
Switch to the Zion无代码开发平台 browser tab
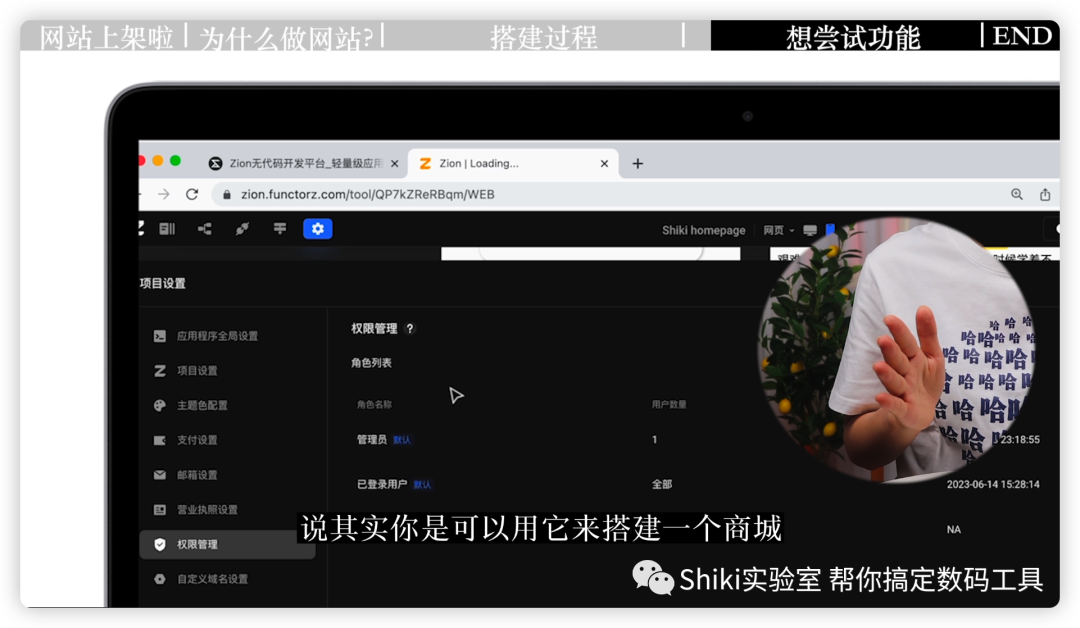click(x=303, y=163)
